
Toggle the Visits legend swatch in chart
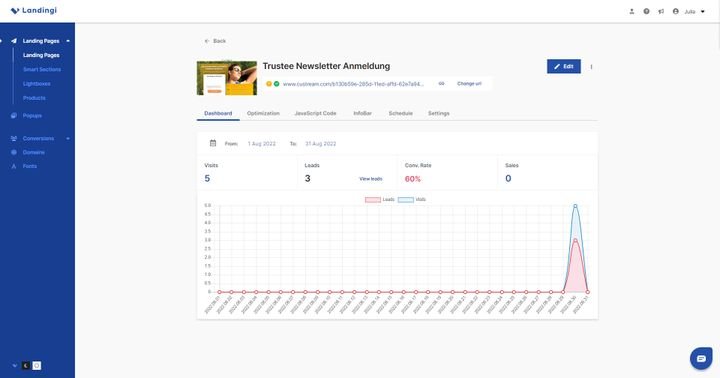pos(405,199)
